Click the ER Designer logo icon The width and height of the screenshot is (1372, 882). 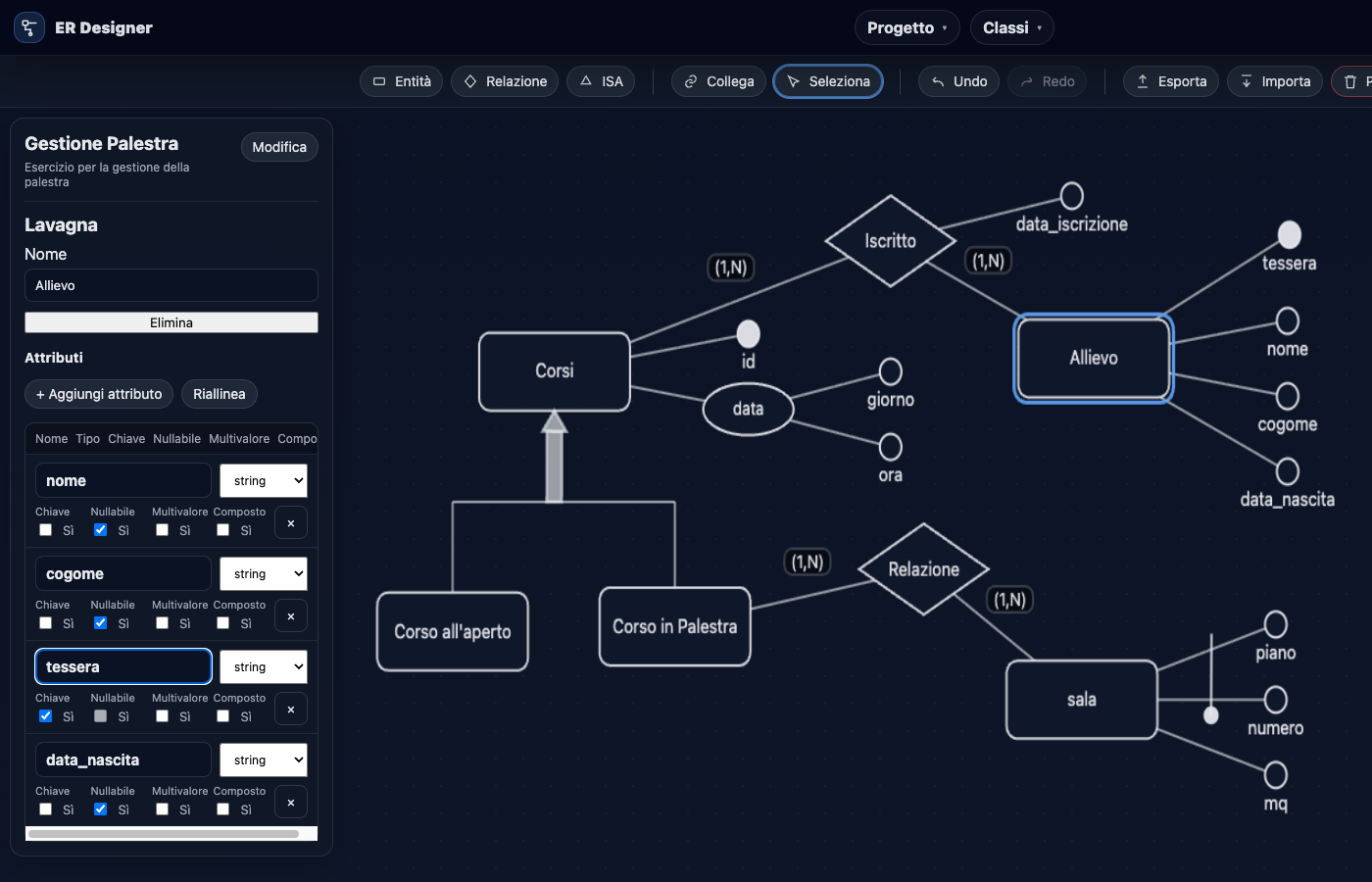29,27
